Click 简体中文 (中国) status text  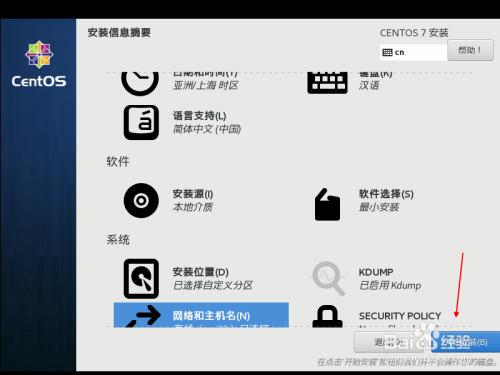[x=207, y=129]
